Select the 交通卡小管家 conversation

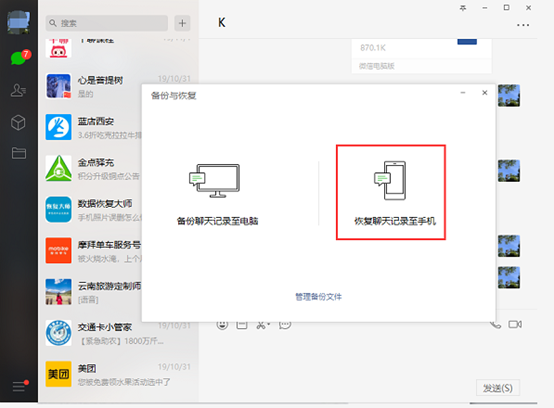118,333
